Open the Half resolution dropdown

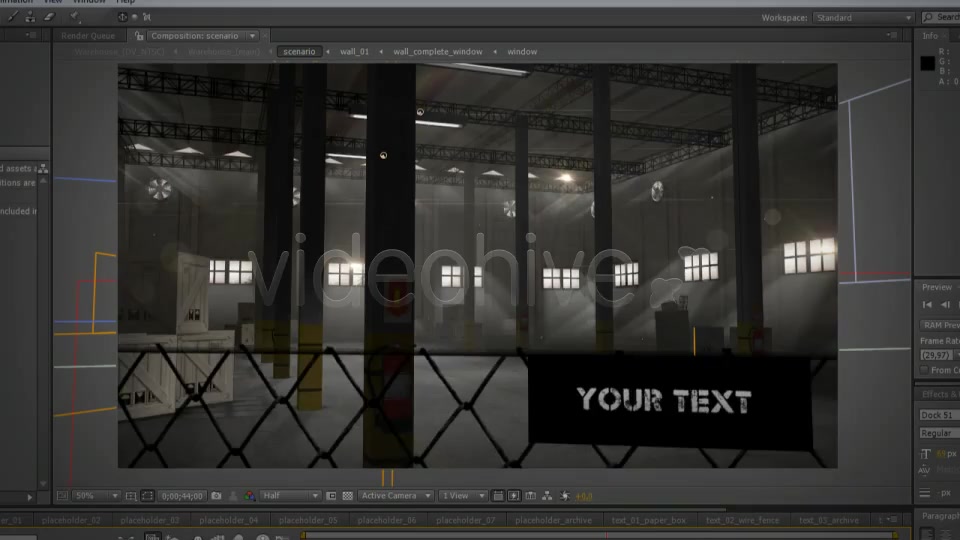point(291,496)
